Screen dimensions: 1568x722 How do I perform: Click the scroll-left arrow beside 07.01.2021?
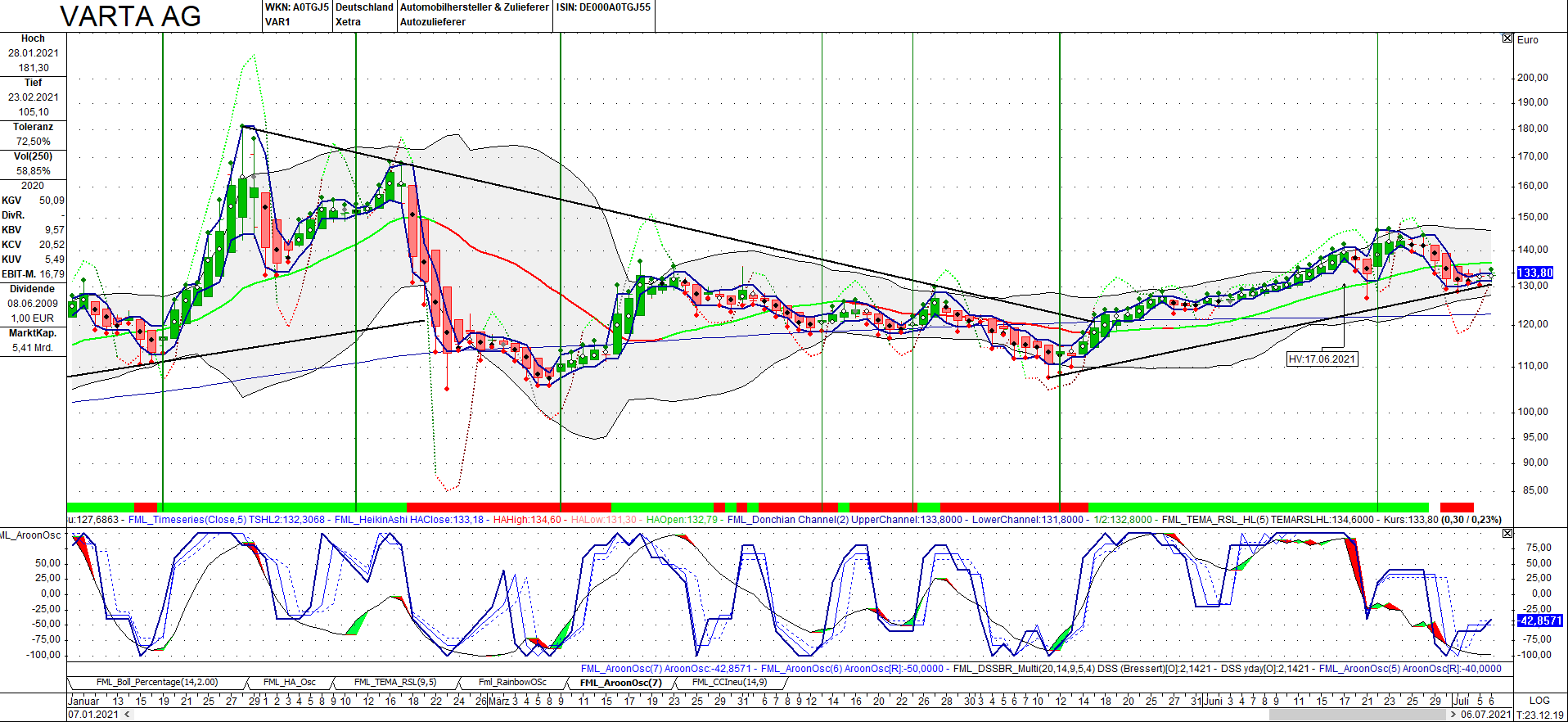126,715
